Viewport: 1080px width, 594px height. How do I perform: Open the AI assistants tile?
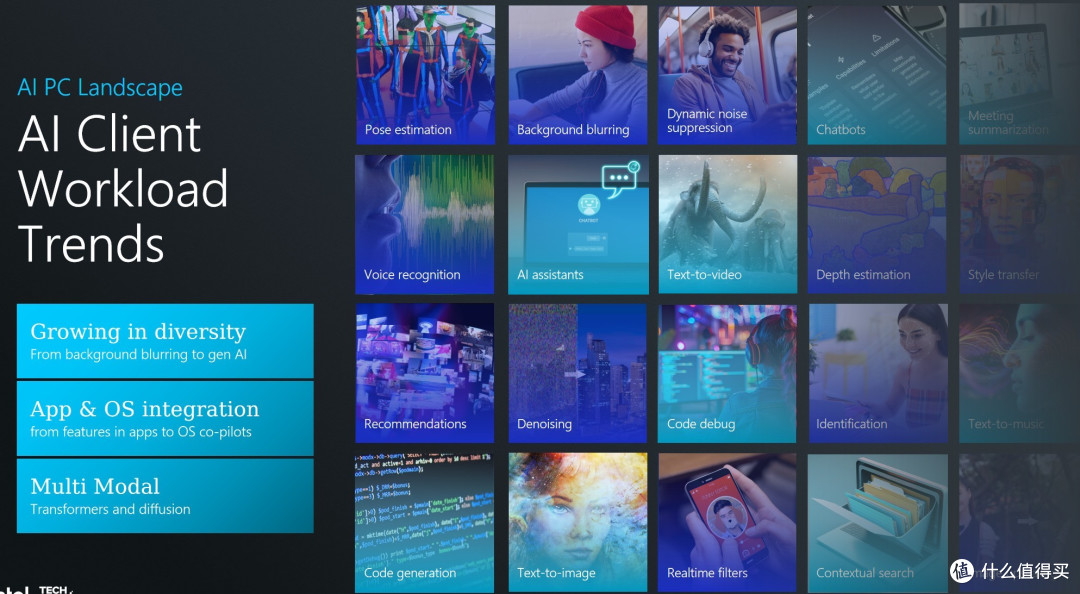coord(577,223)
